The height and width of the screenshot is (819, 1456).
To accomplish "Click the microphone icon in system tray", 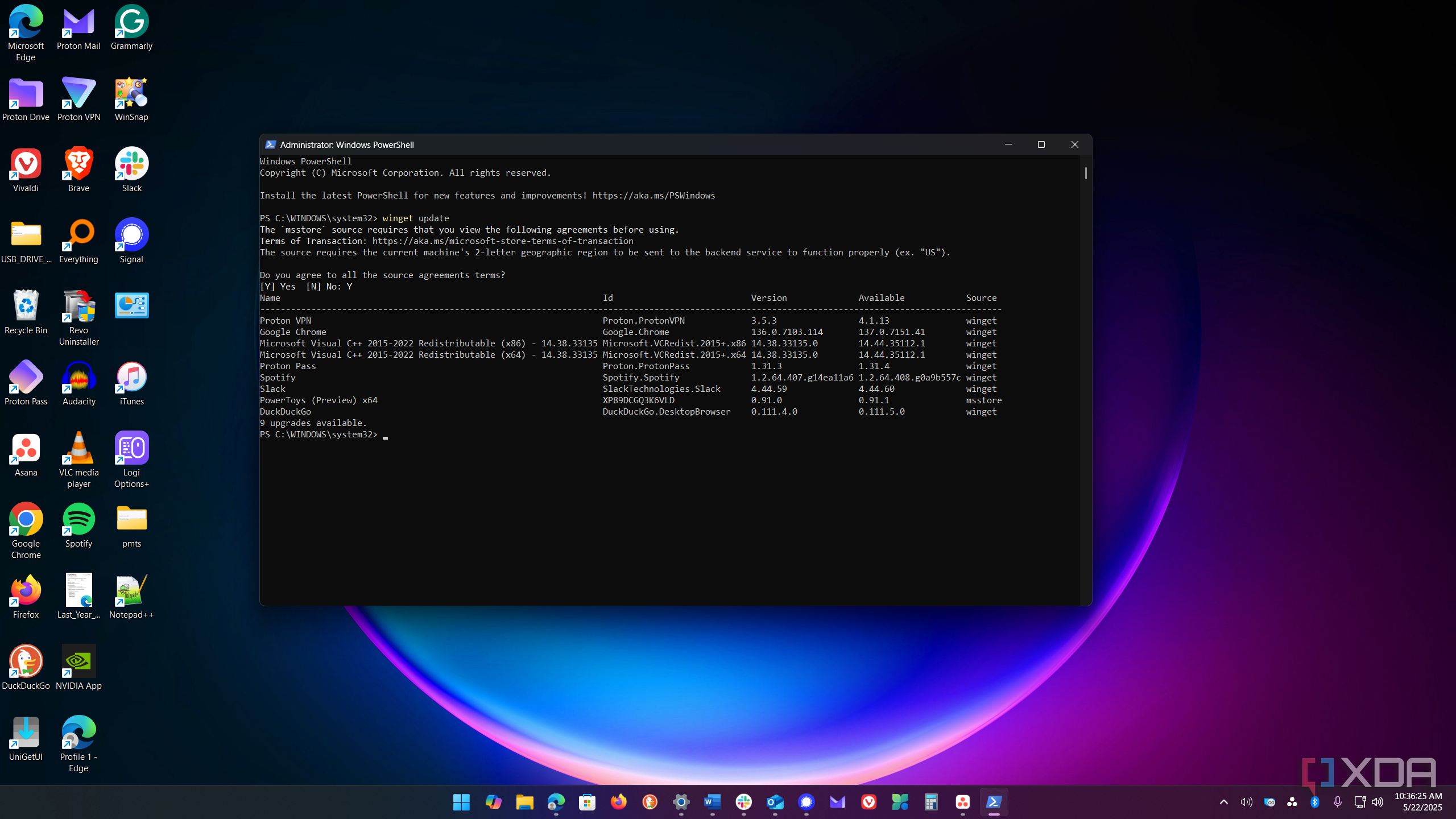I will click(1338, 802).
